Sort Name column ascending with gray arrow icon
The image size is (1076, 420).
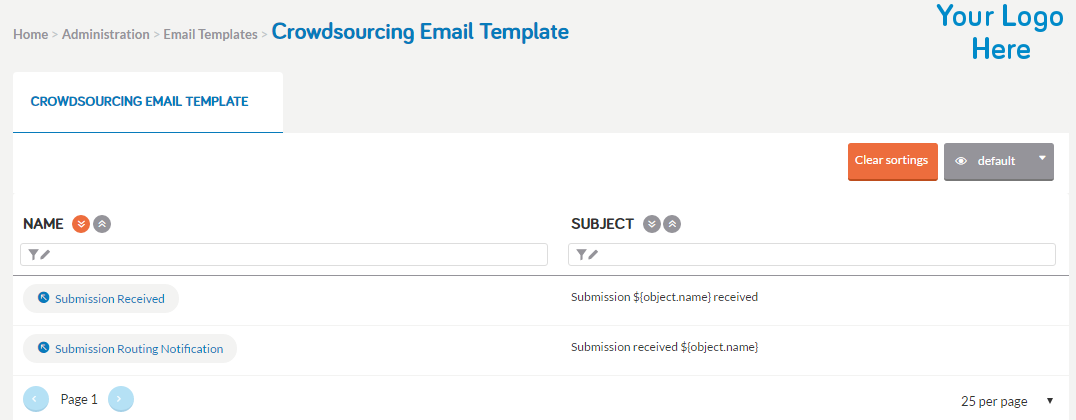[x=102, y=224]
